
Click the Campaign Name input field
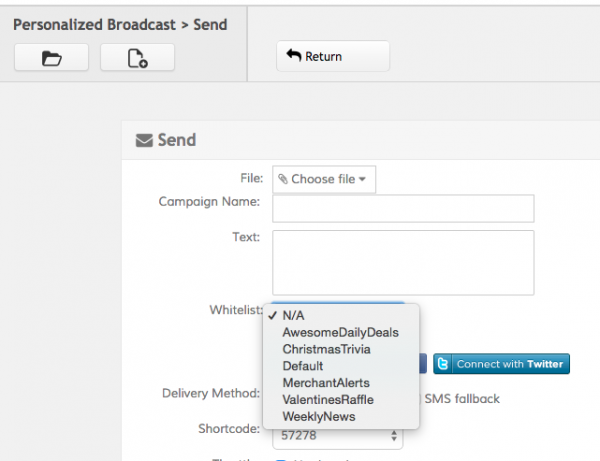click(x=403, y=208)
